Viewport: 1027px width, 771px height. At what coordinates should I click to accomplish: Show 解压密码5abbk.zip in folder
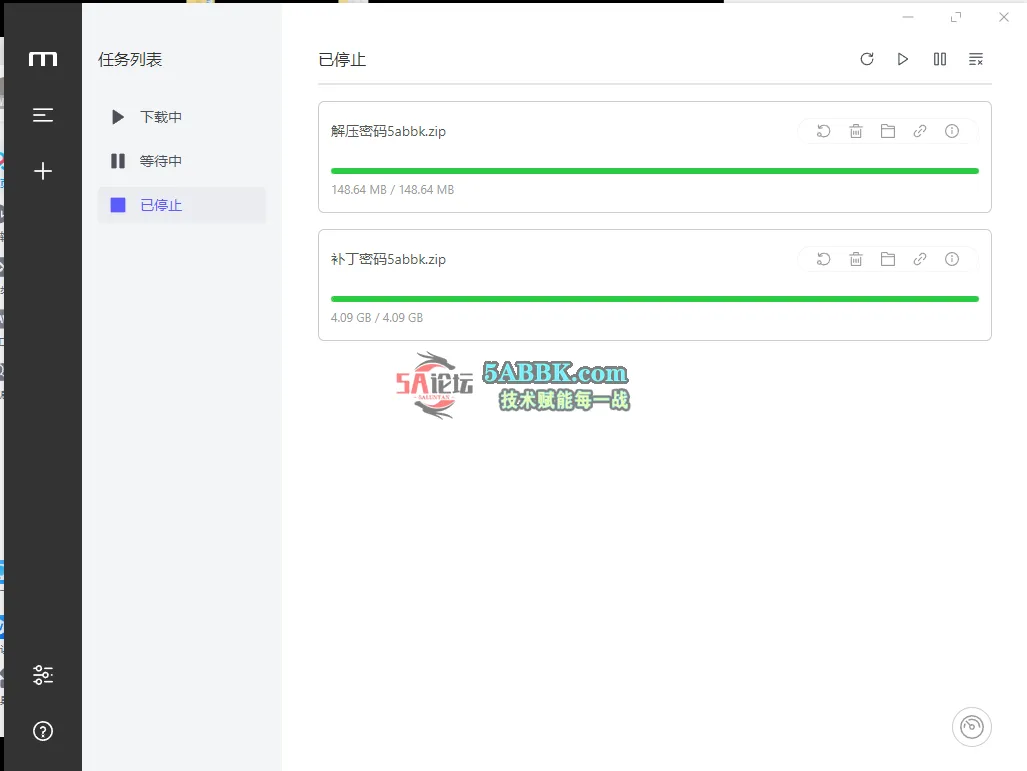888,131
